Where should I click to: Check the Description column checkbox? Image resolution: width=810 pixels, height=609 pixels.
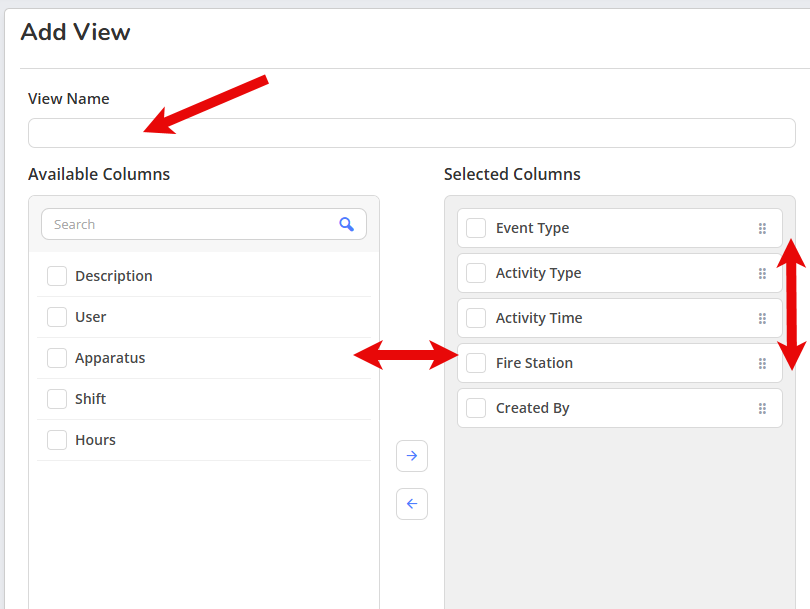pos(57,276)
